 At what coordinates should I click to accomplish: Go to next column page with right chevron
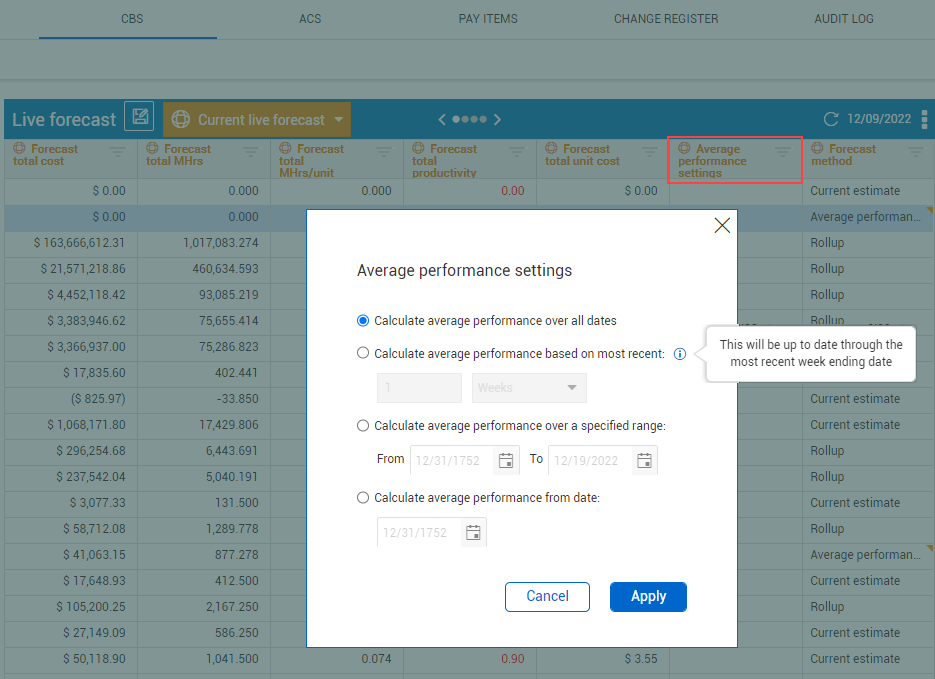pos(498,119)
